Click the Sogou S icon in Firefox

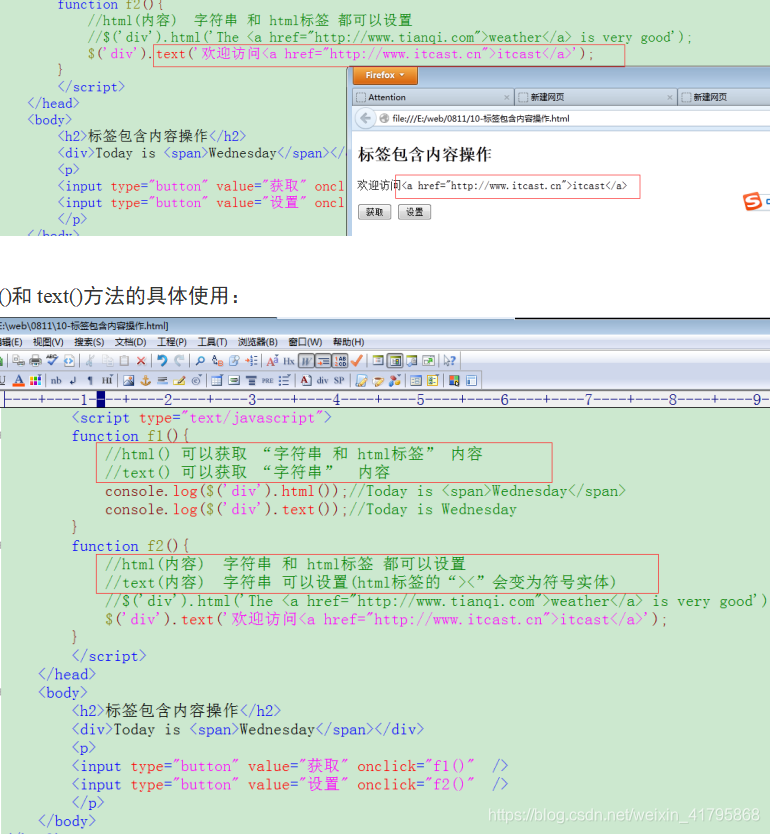752,202
